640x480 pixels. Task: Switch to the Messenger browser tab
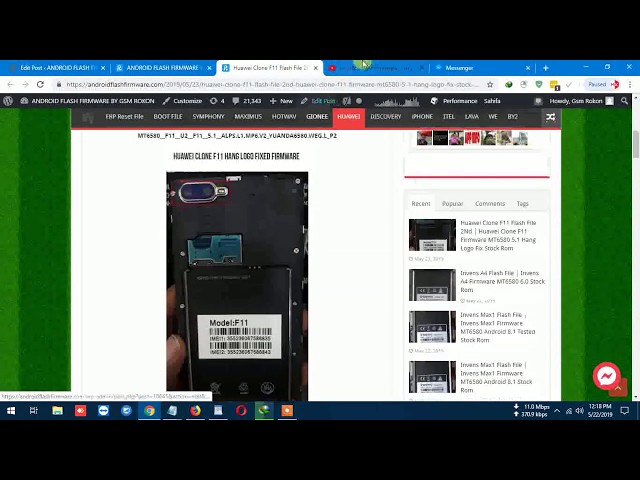click(x=482, y=68)
